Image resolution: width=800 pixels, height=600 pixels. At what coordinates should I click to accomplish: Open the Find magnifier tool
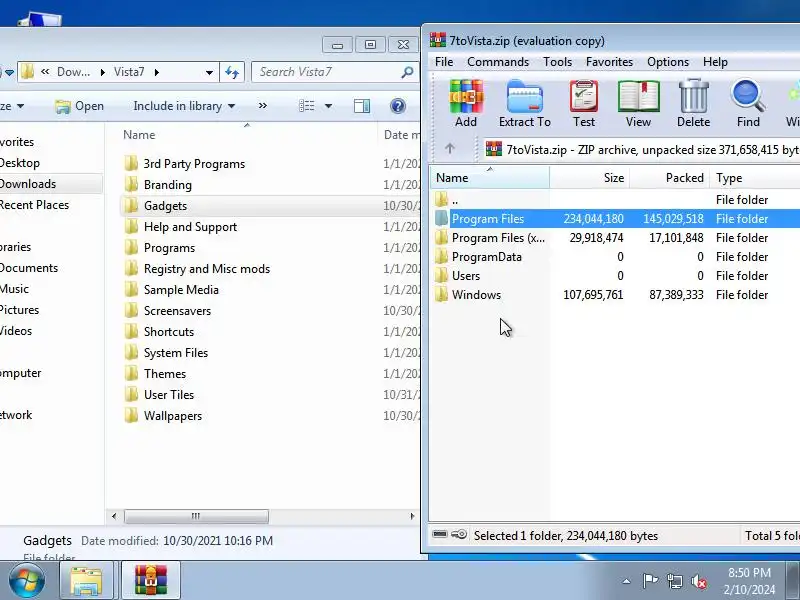(748, 96)
